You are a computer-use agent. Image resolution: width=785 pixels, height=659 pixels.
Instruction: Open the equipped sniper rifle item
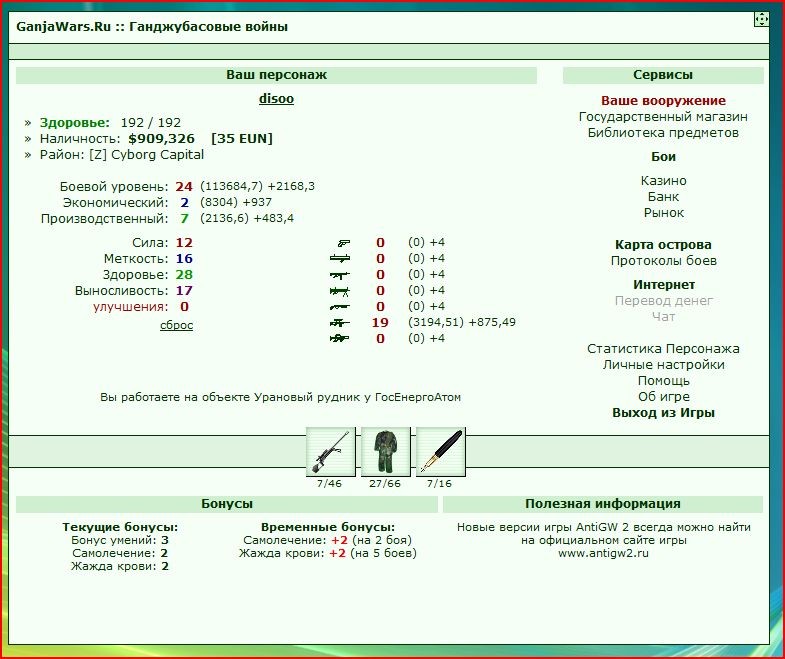[x=330, y=452]
